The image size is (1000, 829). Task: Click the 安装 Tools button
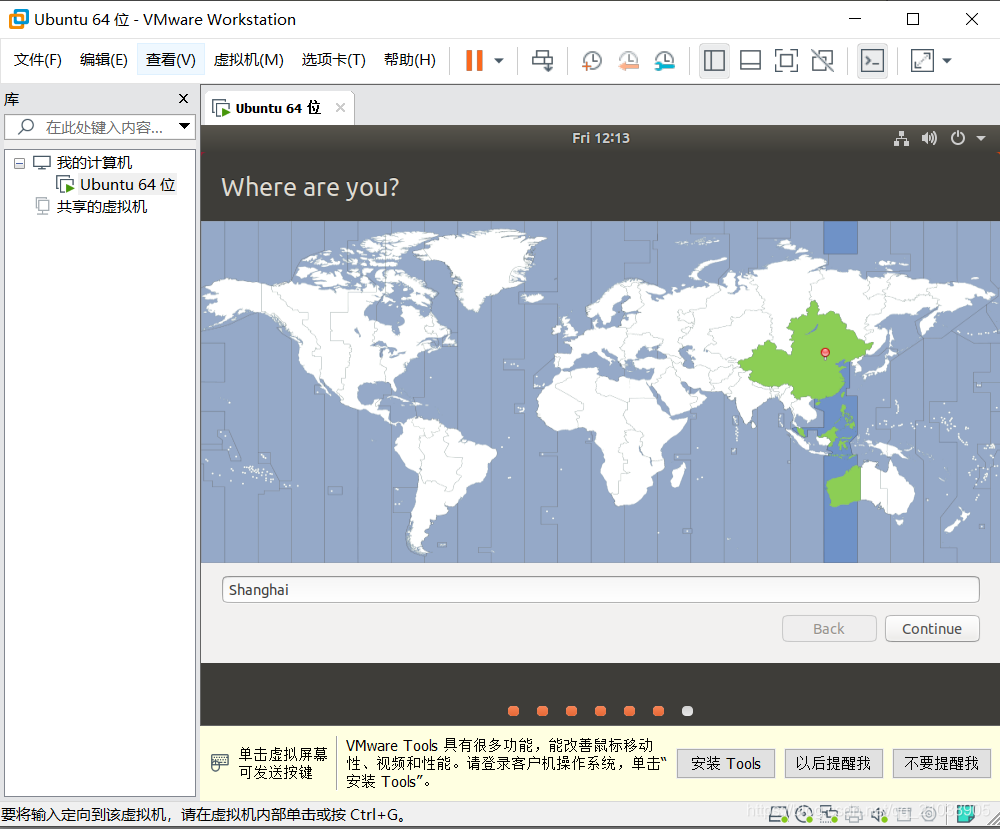point(726,764)
